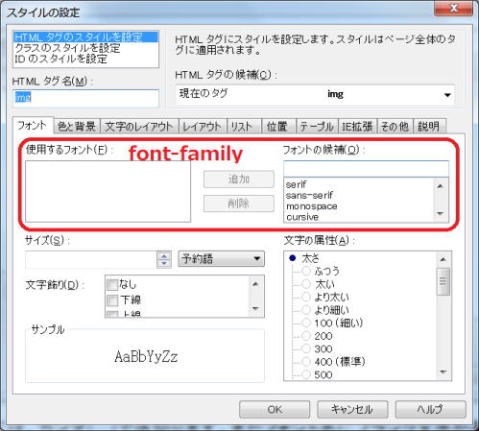The image size is (479, 431).
Task: Open the 説明 tab
Action: pos(429,126)
